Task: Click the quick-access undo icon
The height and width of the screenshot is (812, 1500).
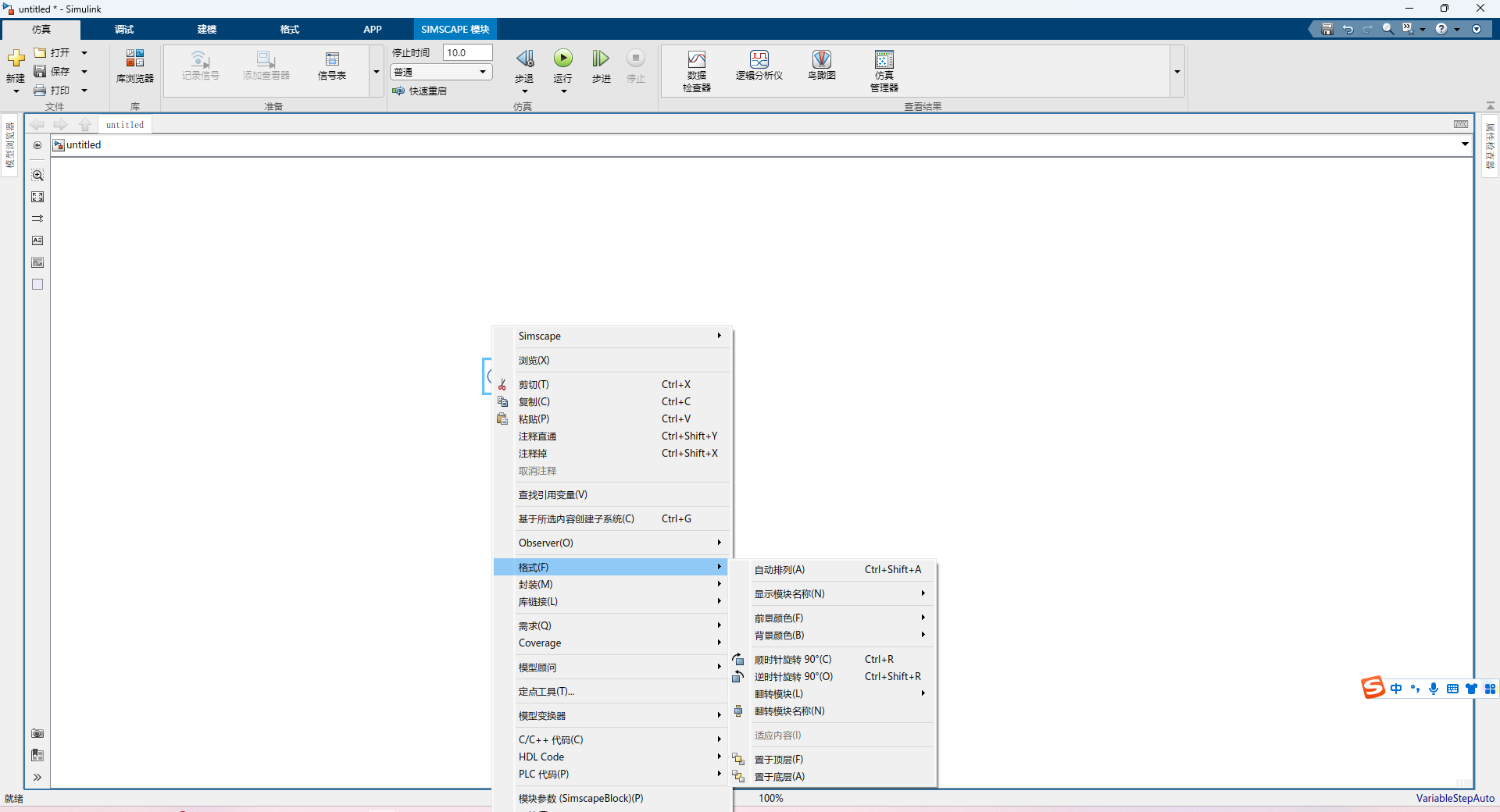Action: pos(1348,29)
